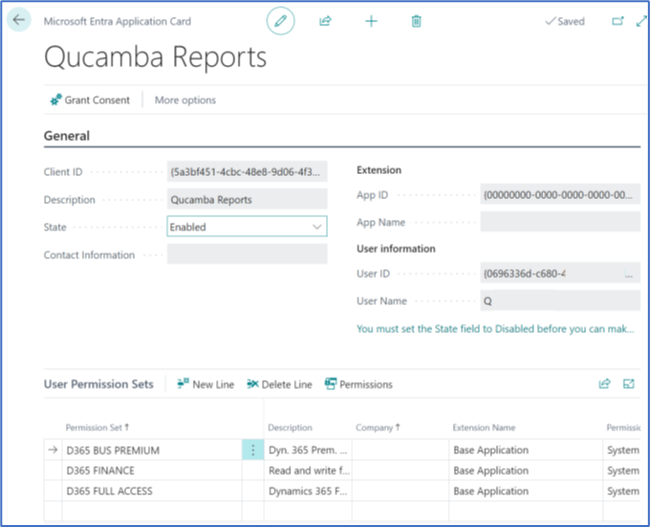Click Microsoft Entra Application Card caption
This screenshot has width=650, height=527.
coord(117,21)
